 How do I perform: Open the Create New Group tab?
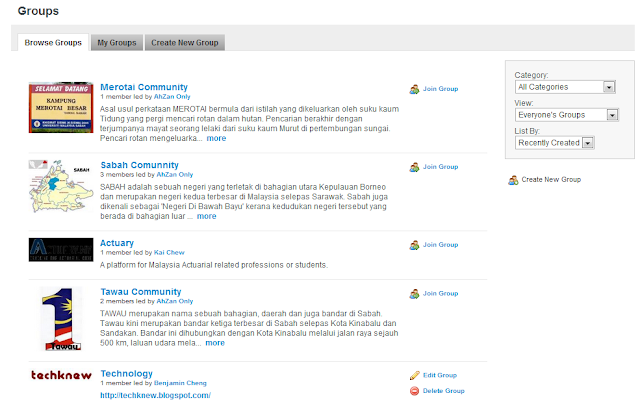coord(185,42)
